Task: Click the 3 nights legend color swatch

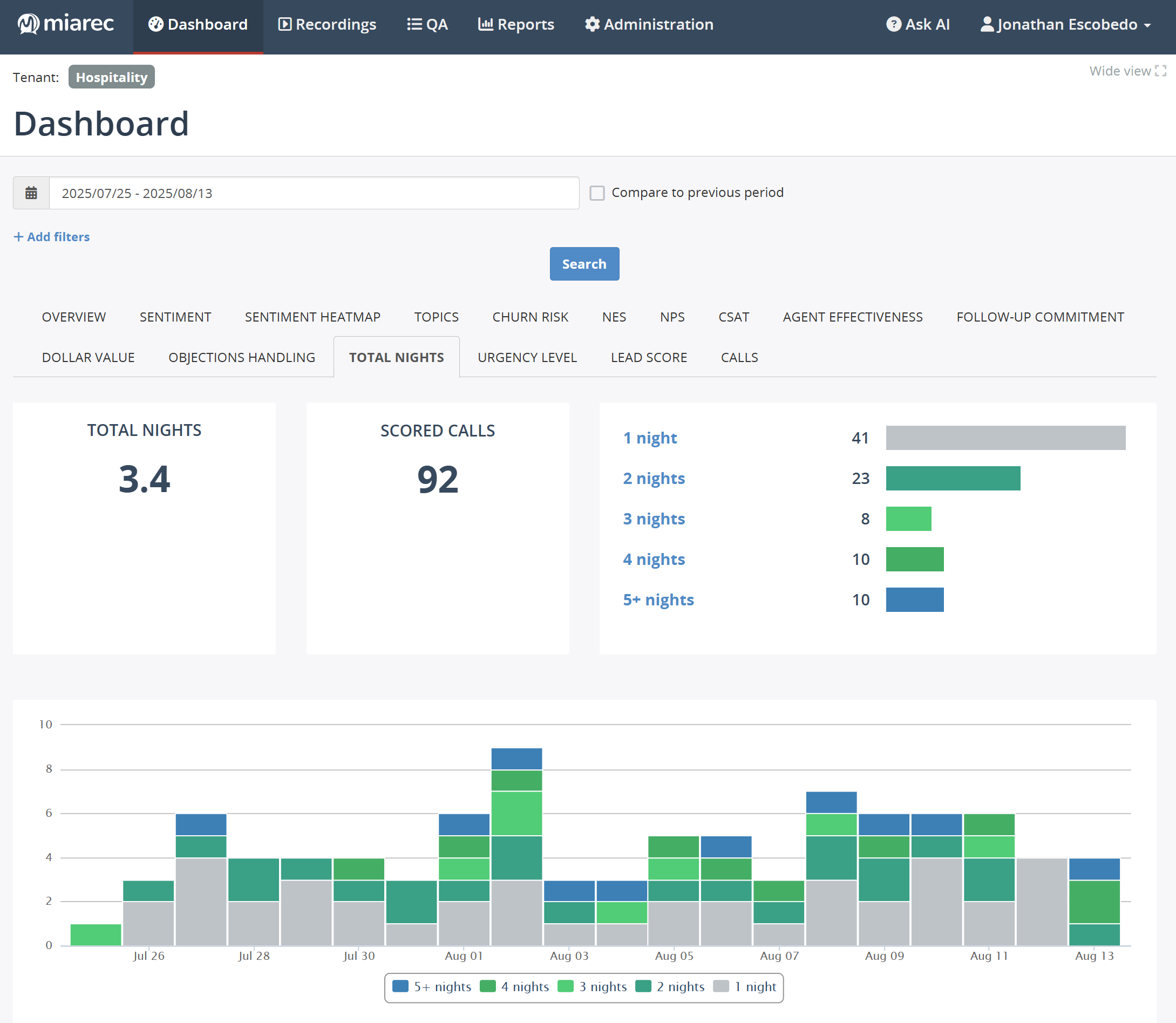Action: pos(565,987)
